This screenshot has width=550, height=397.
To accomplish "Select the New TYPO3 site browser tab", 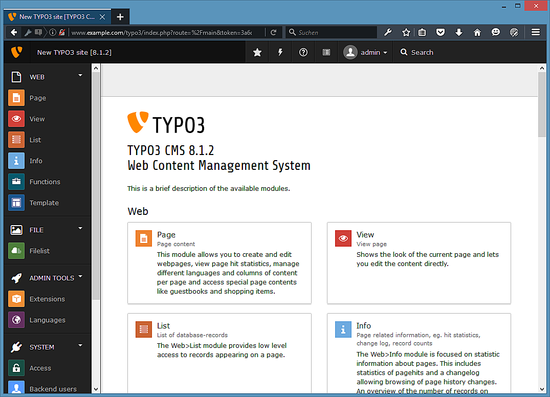I will [x=56, y=17].
